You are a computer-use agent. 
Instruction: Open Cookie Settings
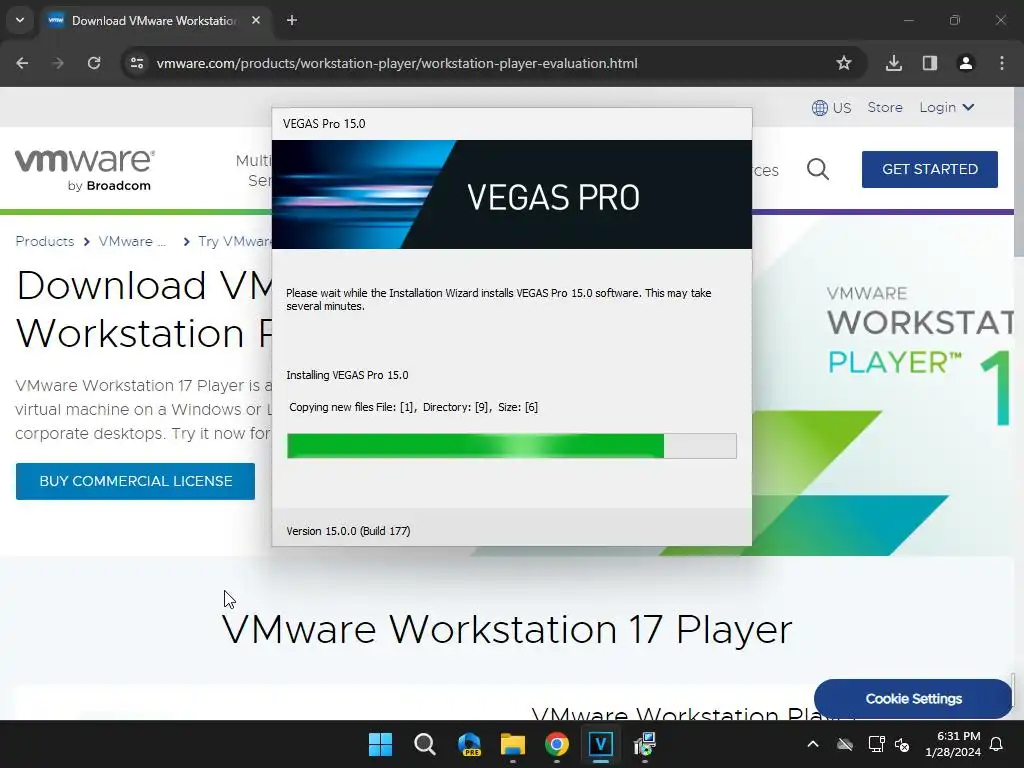[913, 699]
